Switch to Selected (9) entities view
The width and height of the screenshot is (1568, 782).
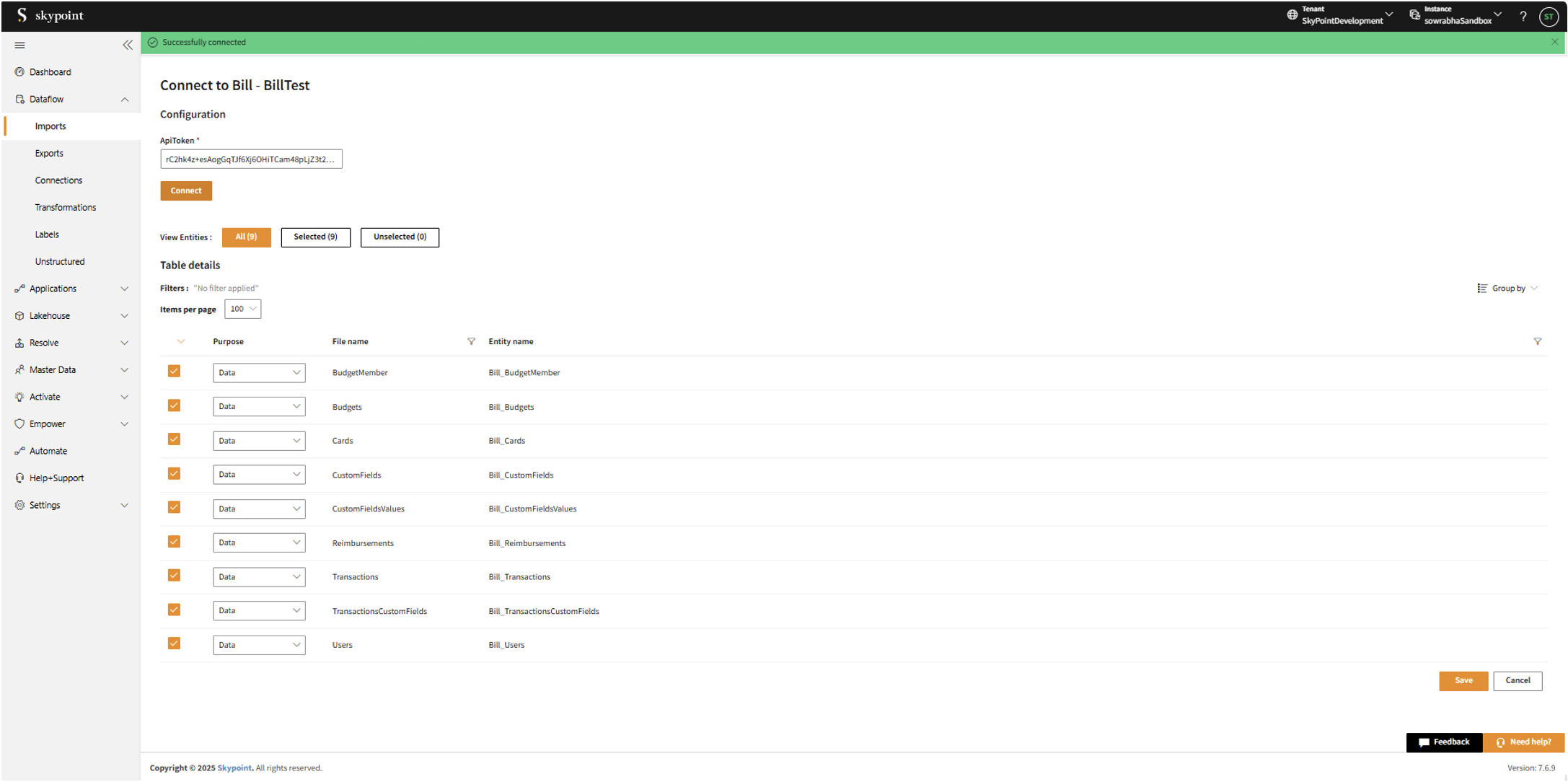click(x=315, y=237)
